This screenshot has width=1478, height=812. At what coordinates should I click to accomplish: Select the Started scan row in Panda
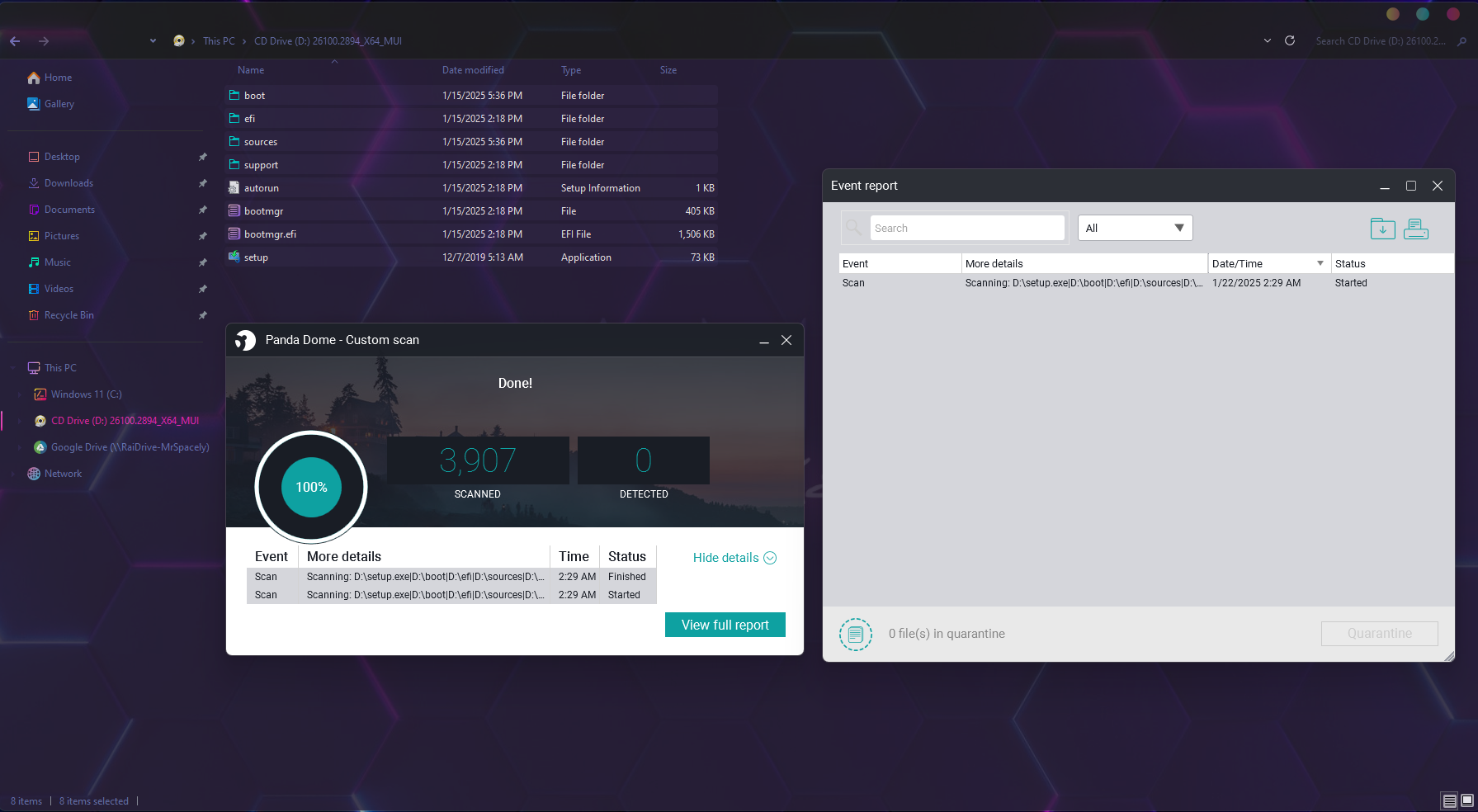click(x=451, y=595)
